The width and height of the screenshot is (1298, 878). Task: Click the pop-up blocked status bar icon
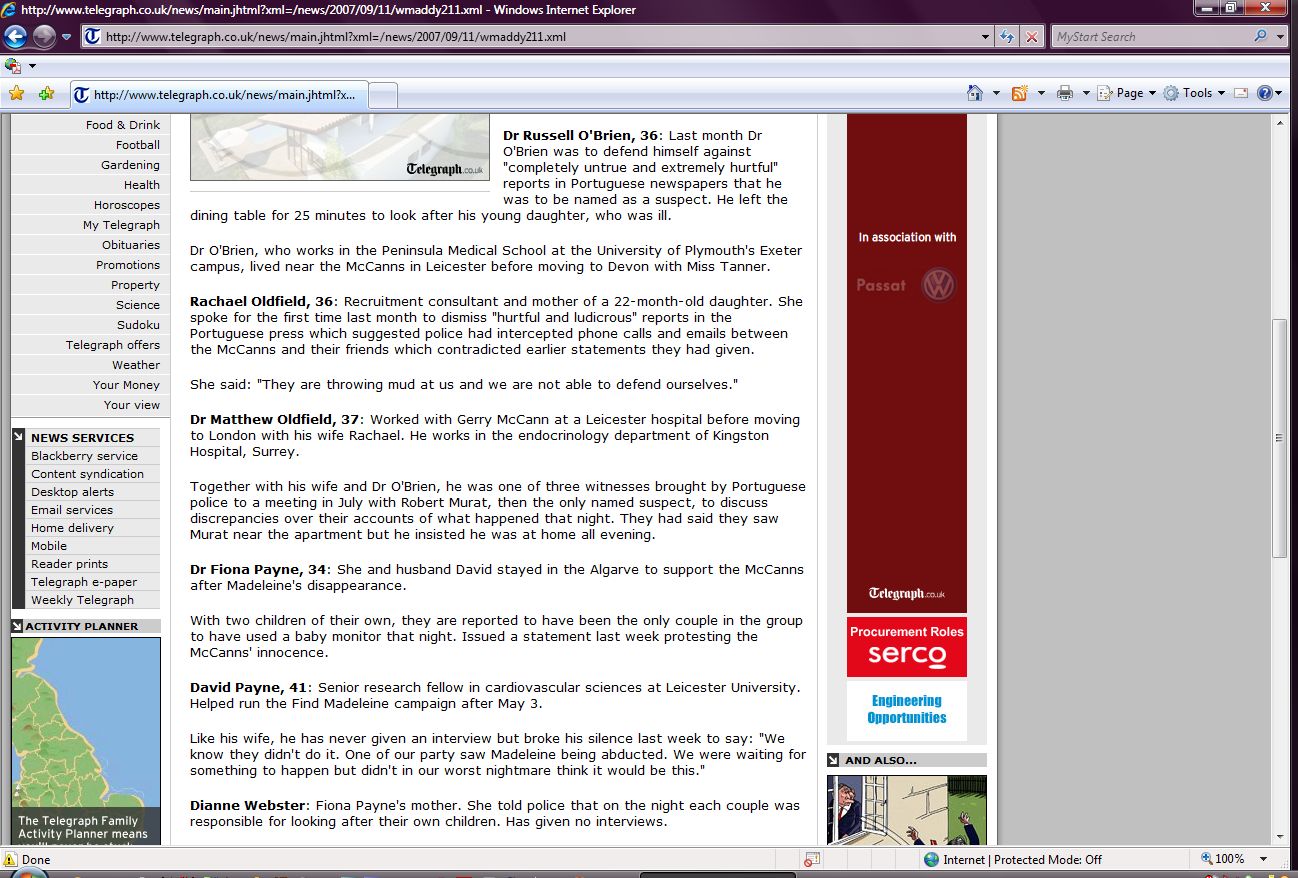coord(811,859)
